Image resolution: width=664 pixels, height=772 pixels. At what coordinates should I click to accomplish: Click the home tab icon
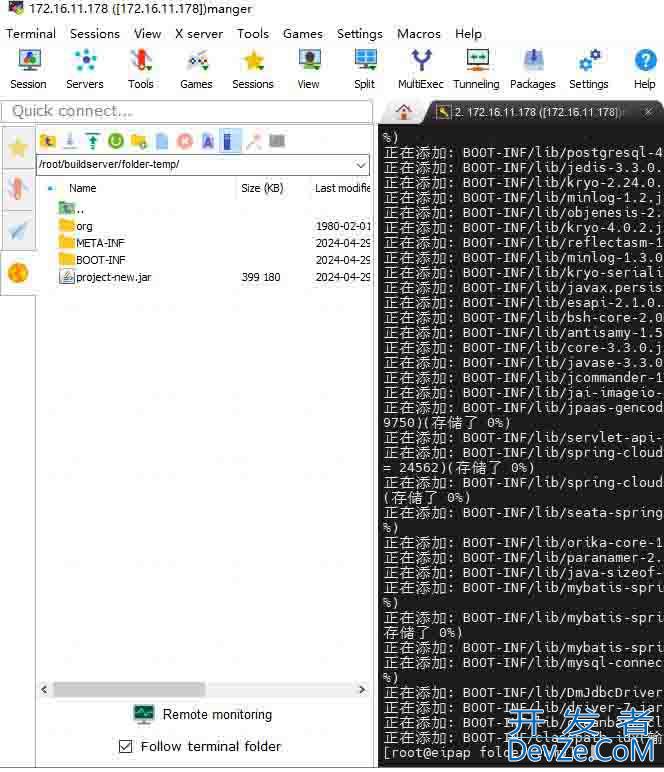coord(404,112)
